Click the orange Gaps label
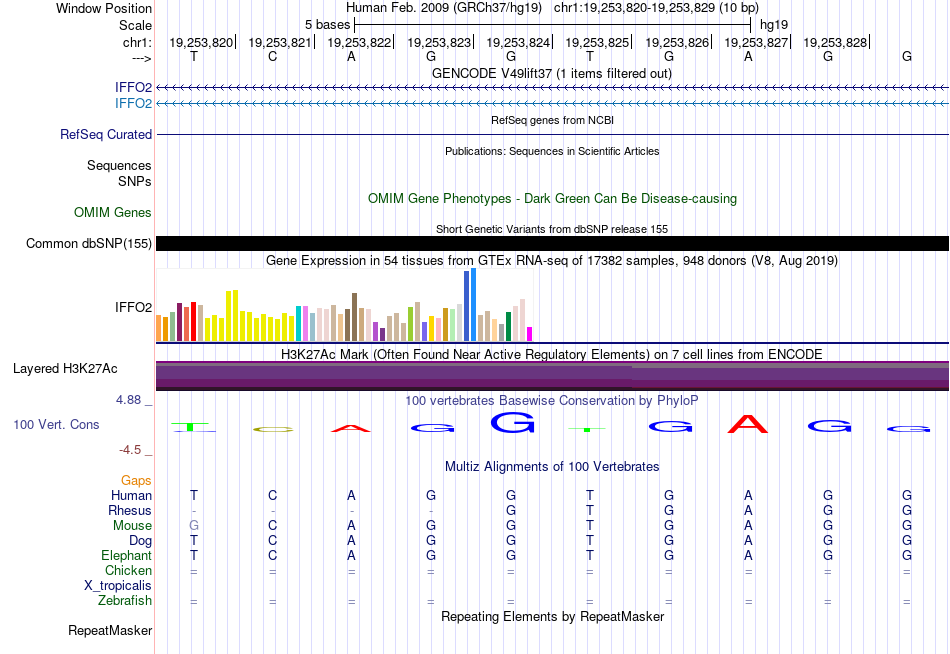Image resolution: width=950 pixels, height=654 pixels. [136, 481]
